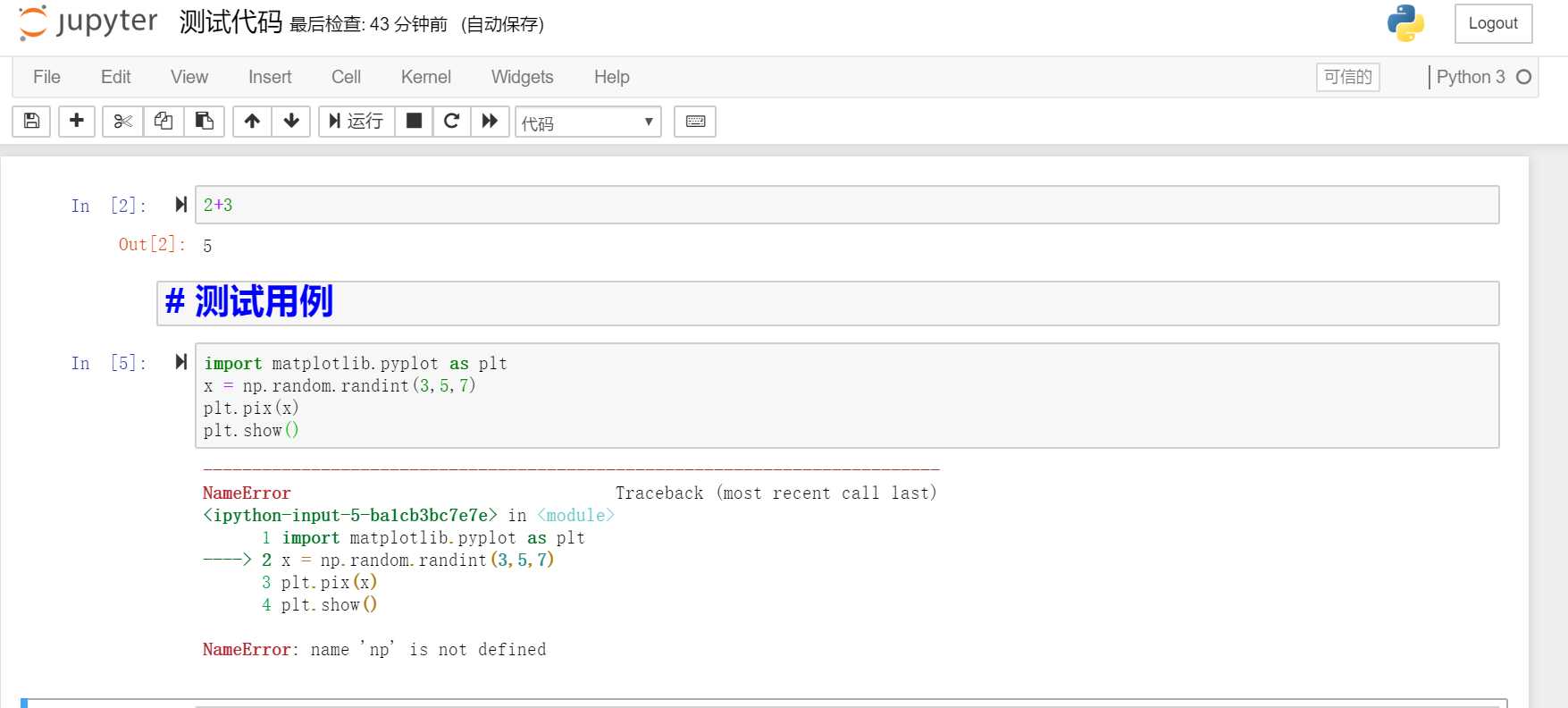1568x708 pixels.
Task: Click output value 5
Action: click(207, 246)
